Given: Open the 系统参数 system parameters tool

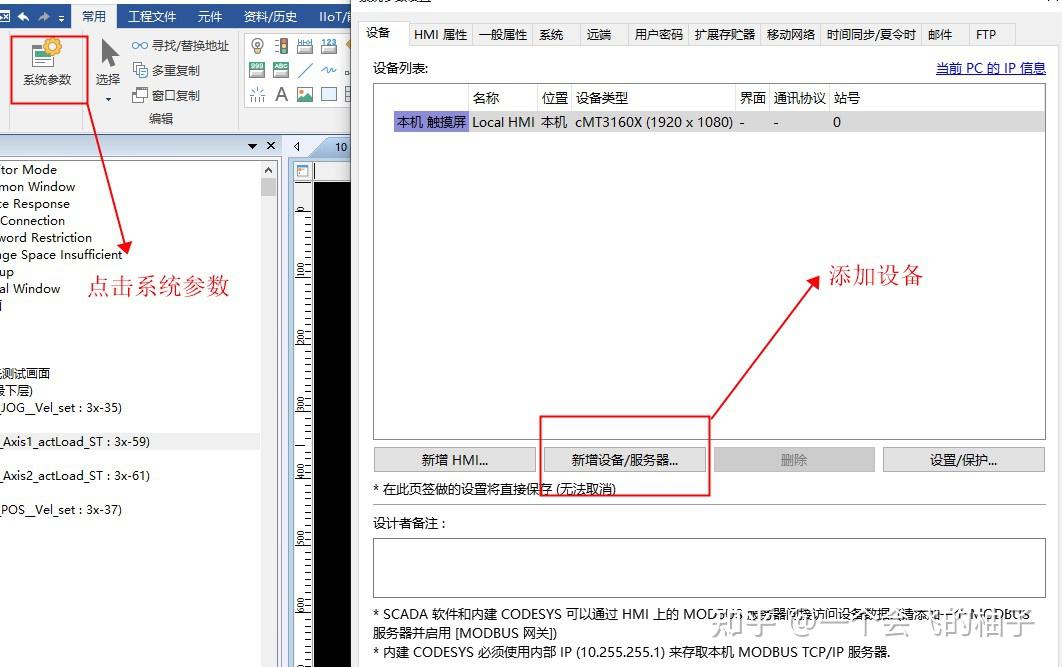Looking at the screenshot, I should pos(47,63).
